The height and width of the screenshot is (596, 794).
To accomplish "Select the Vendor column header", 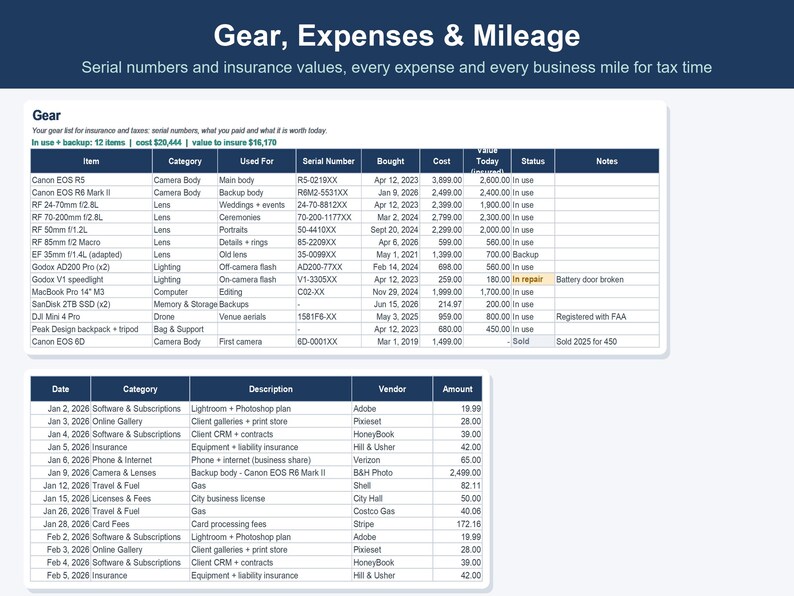I will coord(392,389).
